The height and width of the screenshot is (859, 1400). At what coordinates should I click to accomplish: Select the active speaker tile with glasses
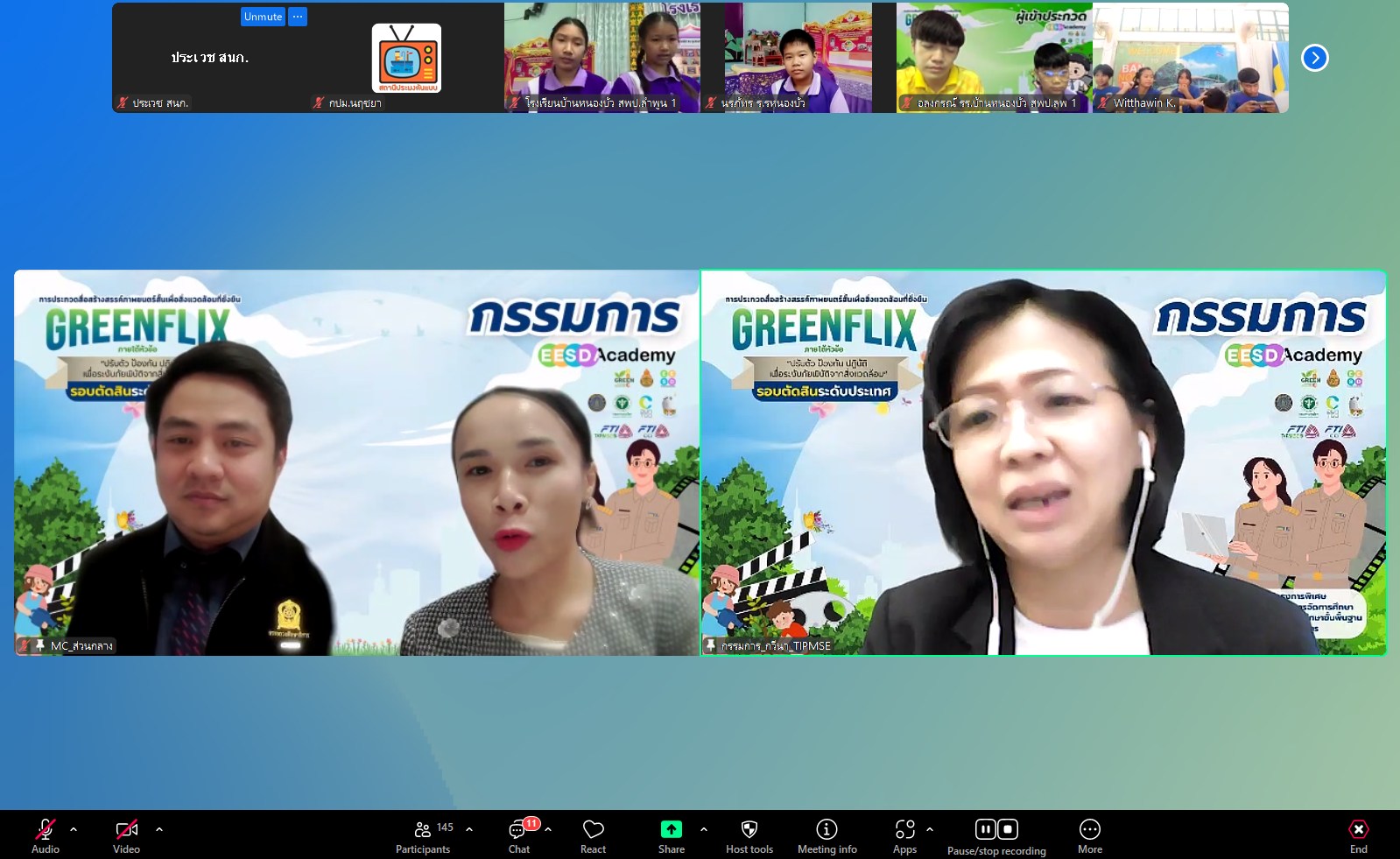click(1044, 462)
